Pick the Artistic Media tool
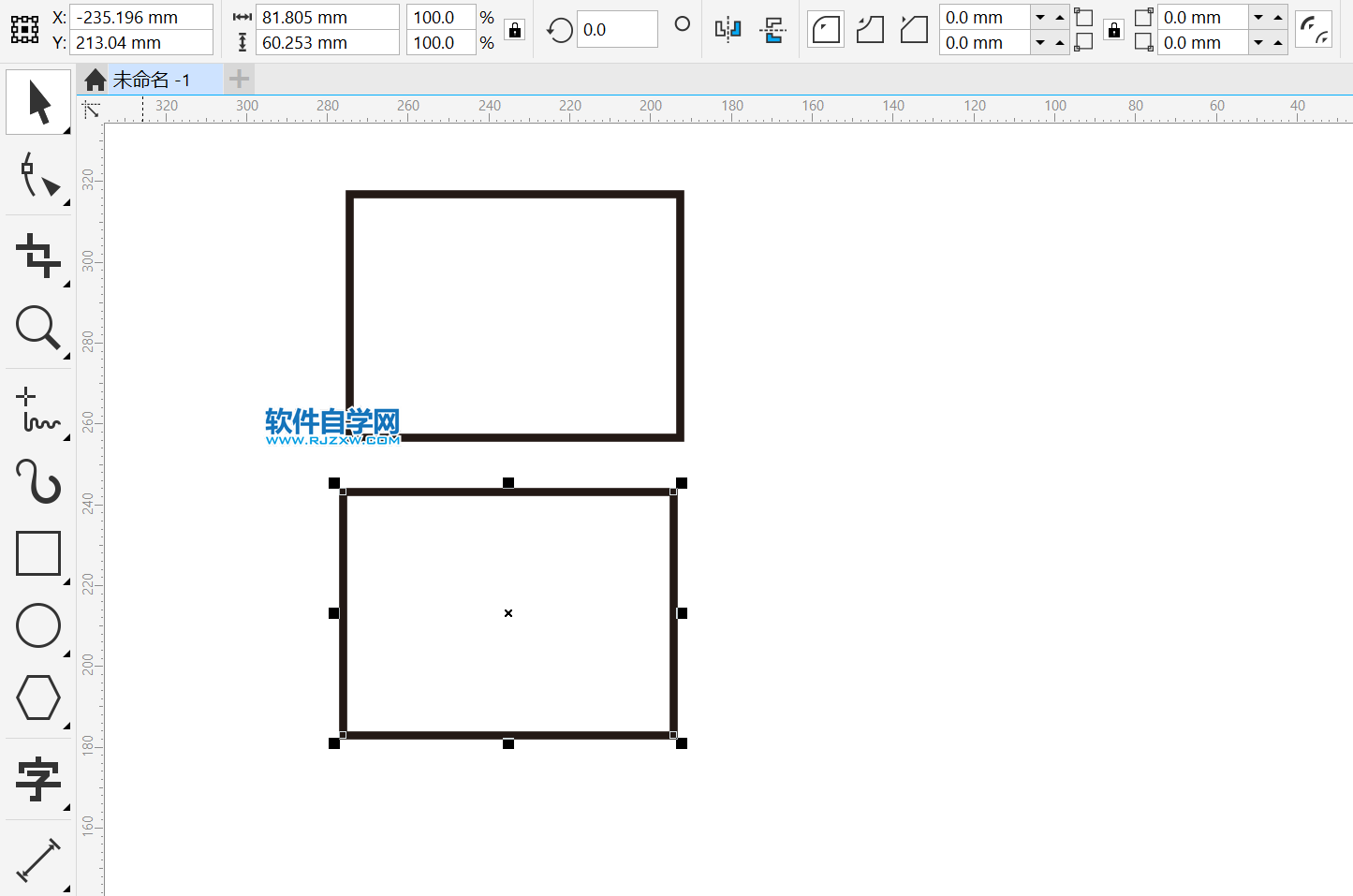 [x=38, y=481]
